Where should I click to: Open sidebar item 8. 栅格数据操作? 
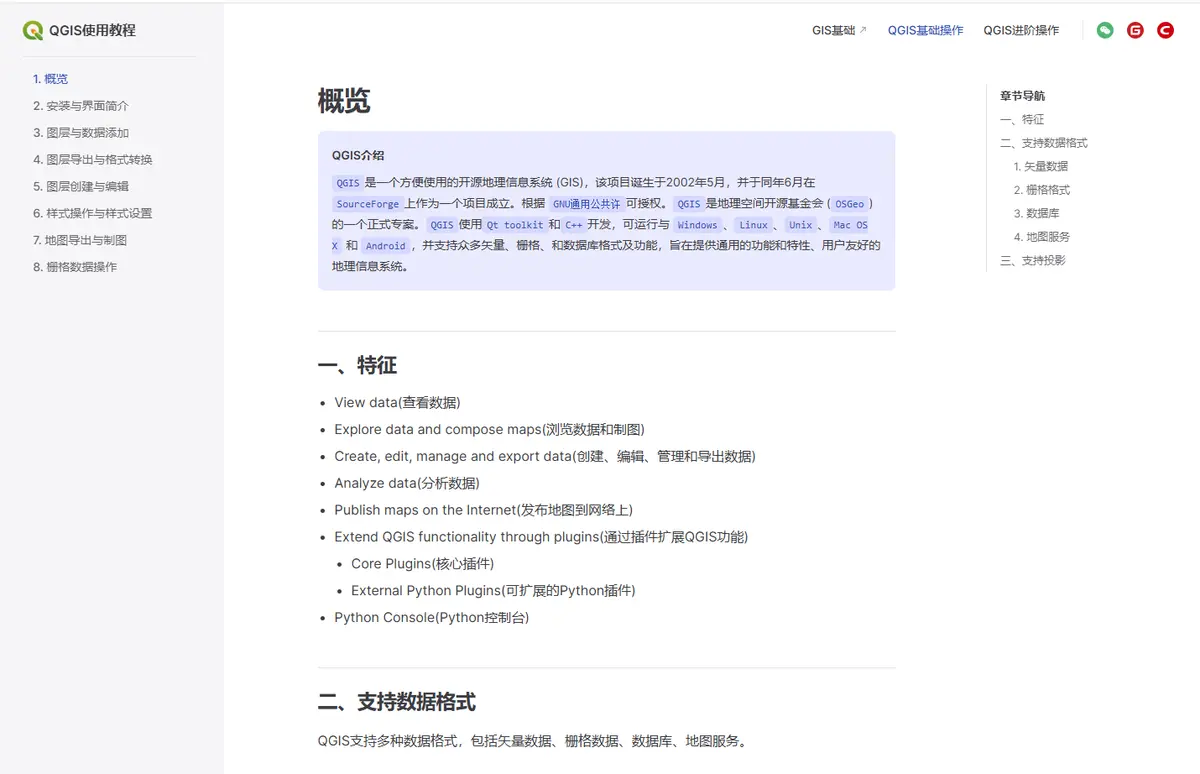point(74,268)
